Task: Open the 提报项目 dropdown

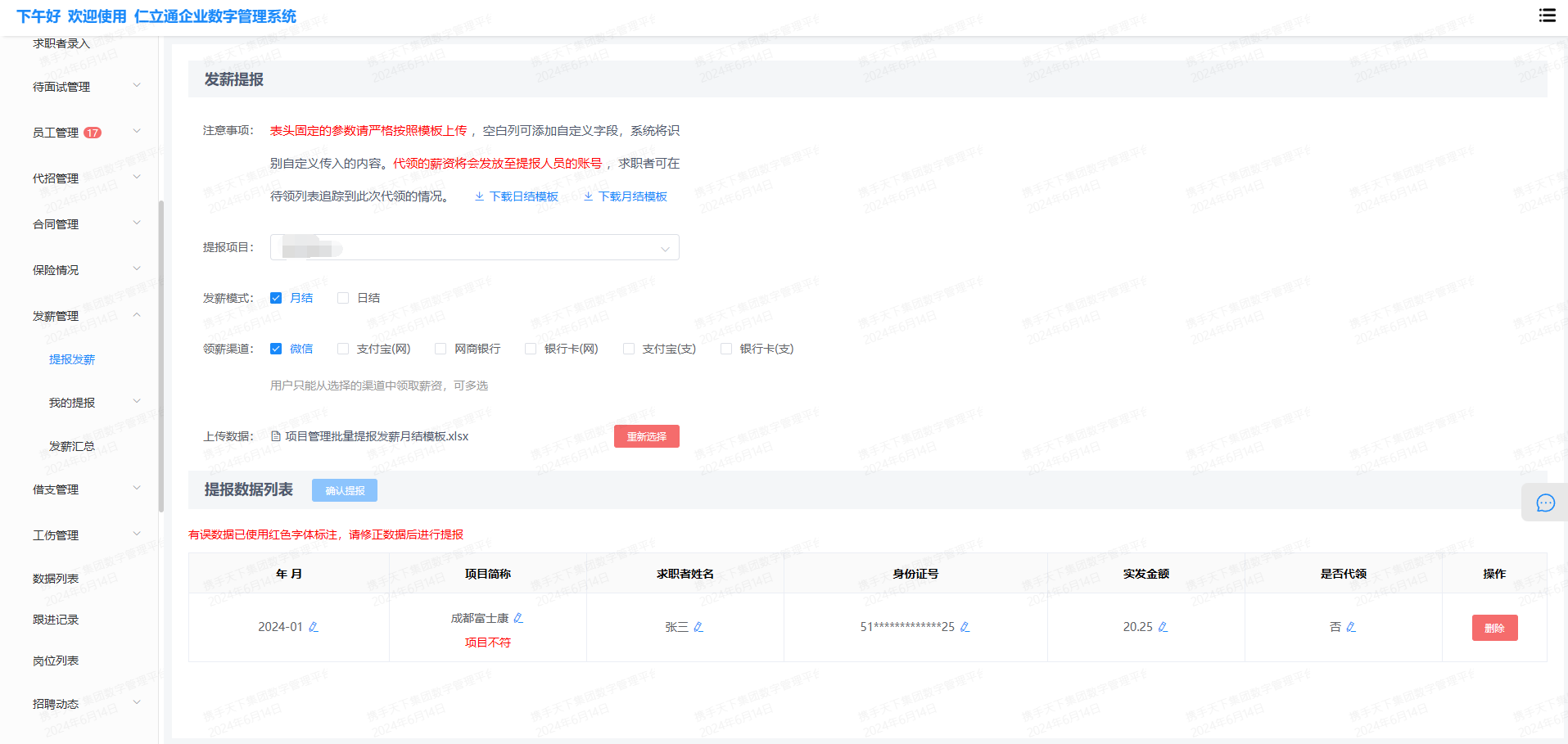Action: (474, 247)
